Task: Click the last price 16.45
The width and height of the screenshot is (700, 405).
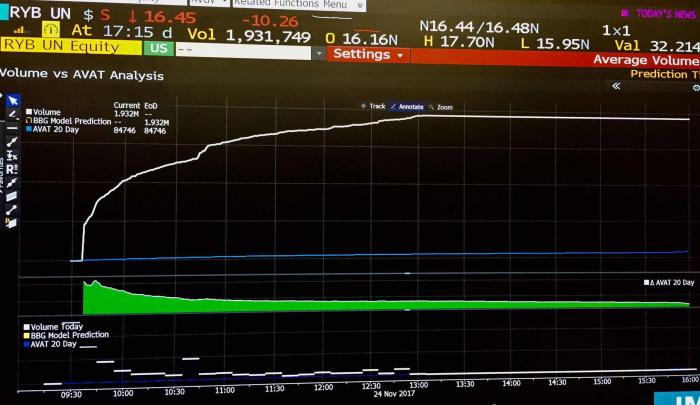Action: click(x=170, y=17)
